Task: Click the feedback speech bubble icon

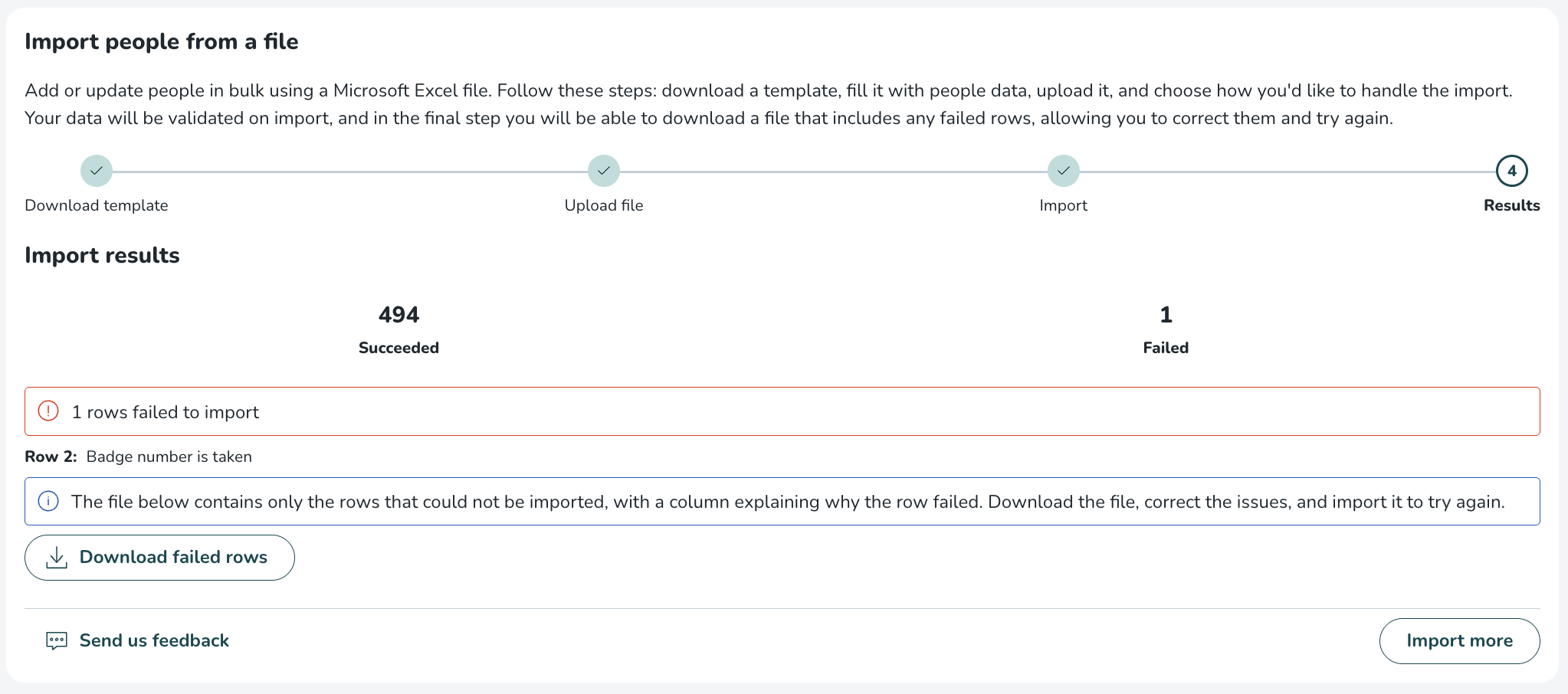Action: [x=57, y=641]
